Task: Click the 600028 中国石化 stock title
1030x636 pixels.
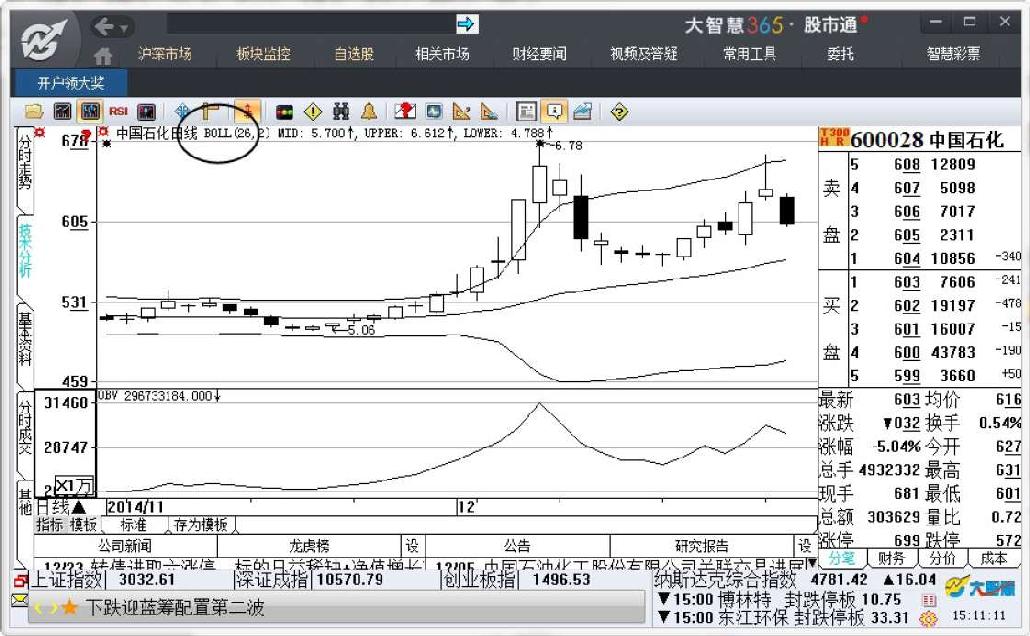Action: [x=927, y=140]
